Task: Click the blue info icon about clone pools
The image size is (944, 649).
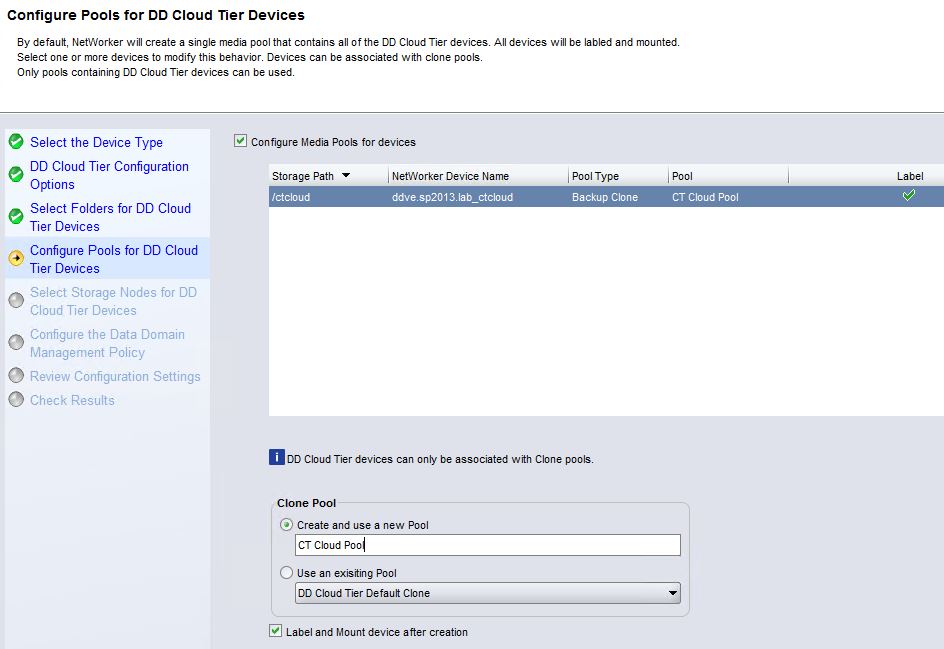Action: tap(275, 457)
